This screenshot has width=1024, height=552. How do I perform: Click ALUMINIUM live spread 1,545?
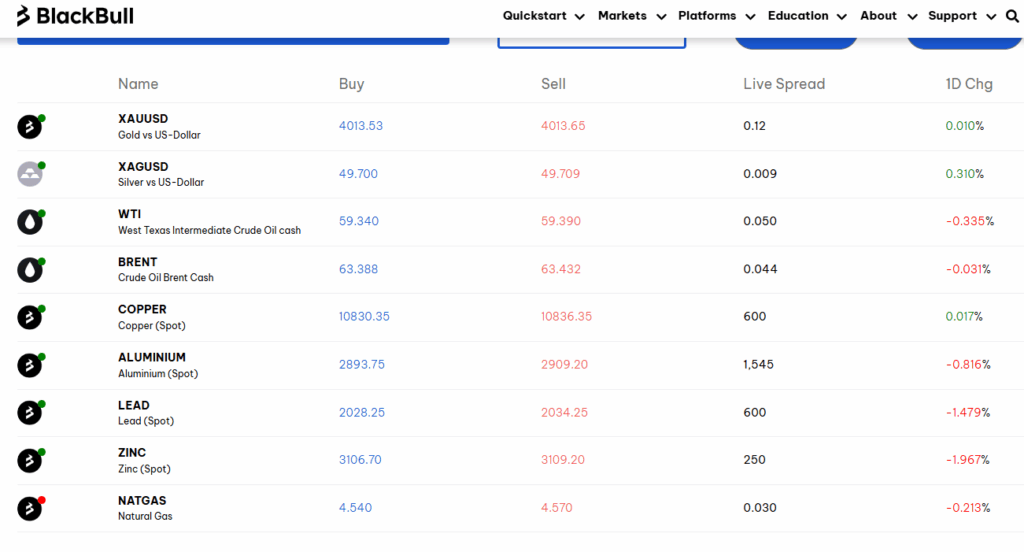click(758, 365)
